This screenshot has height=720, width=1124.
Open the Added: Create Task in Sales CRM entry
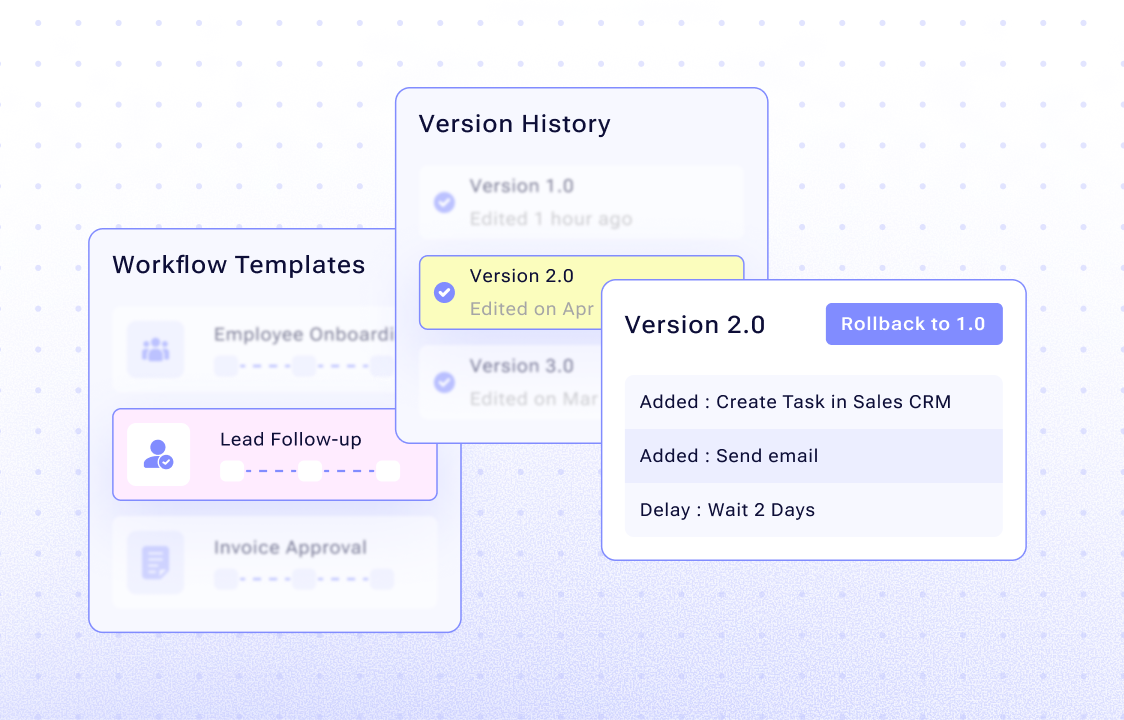pos(813,402)
